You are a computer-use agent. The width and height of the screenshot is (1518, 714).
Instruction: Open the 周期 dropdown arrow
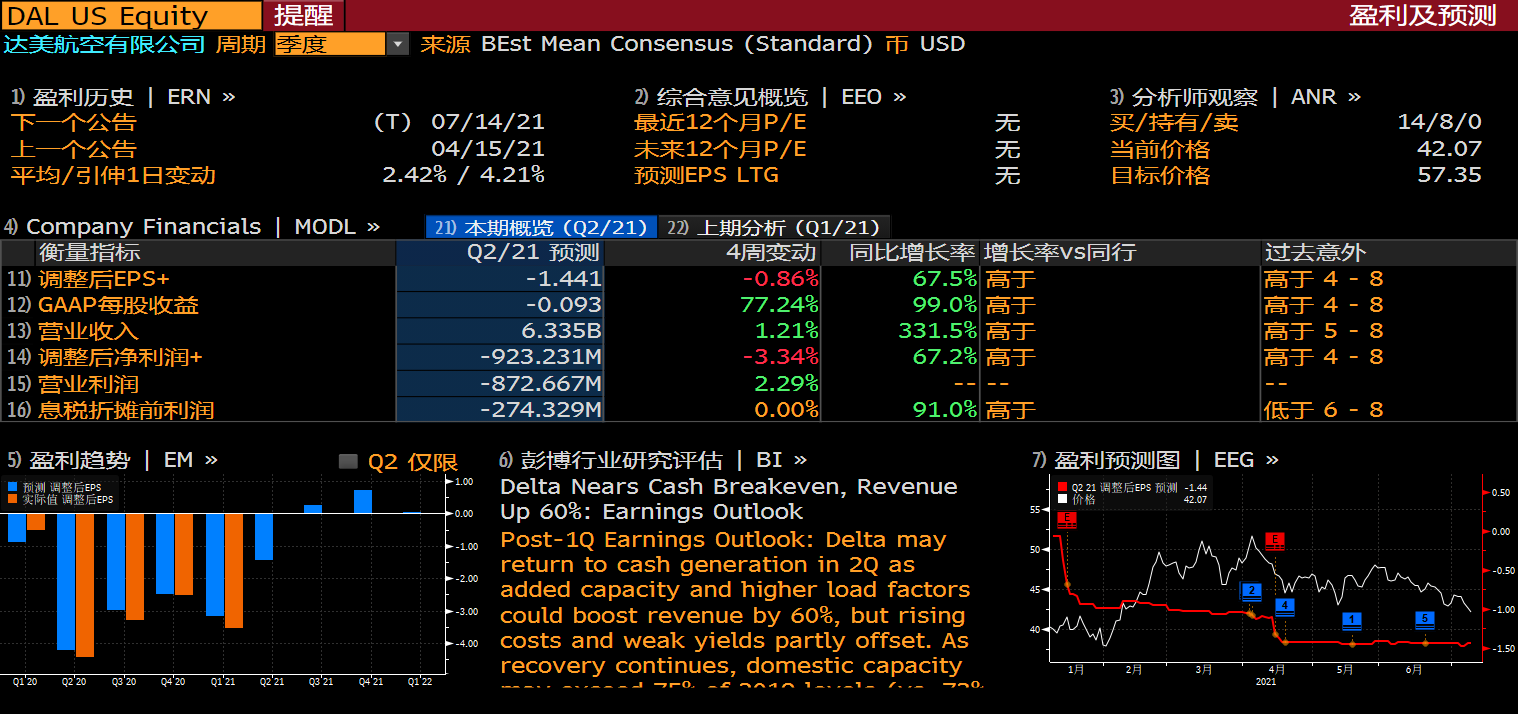coord(398,44)
